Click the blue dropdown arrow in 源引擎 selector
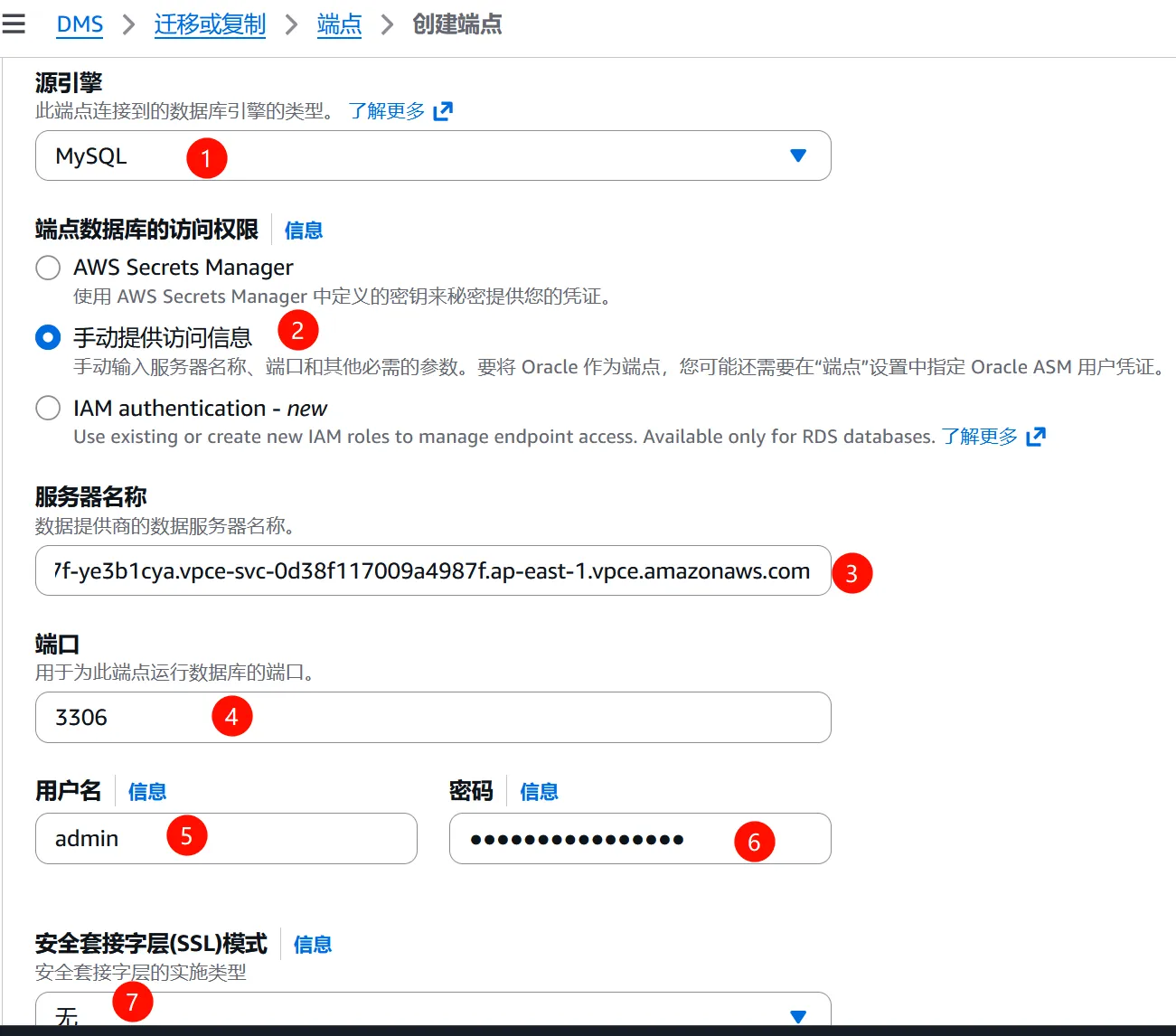Screen dimensions: 1176x1036 coord(797,155)
